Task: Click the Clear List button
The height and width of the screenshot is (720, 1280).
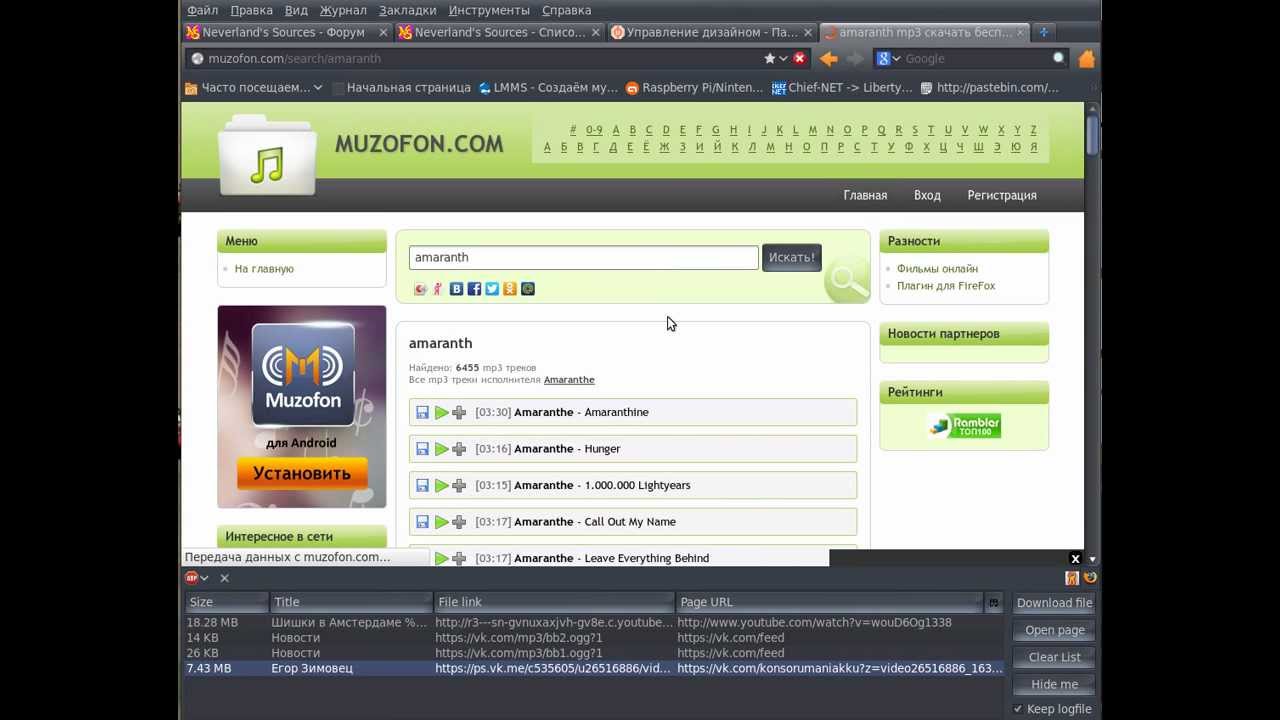Action: point(1054,657)
